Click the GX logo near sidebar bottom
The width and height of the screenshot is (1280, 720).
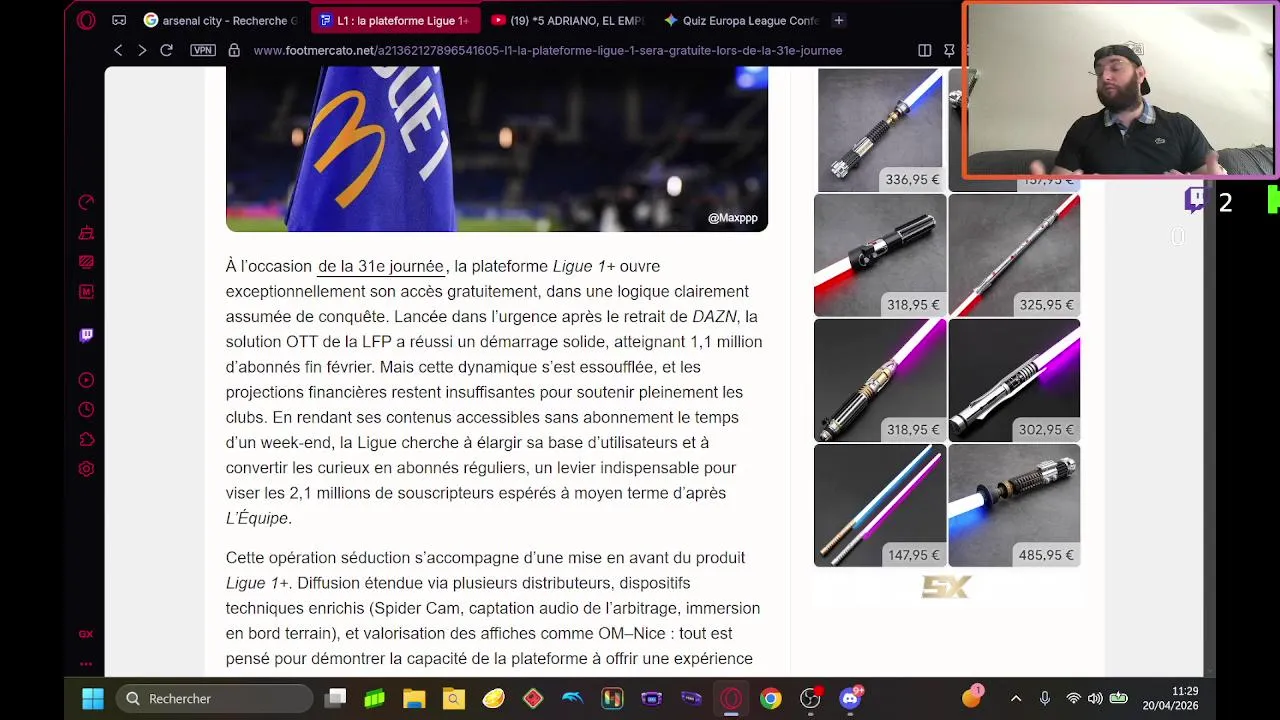tap(86, 634)
